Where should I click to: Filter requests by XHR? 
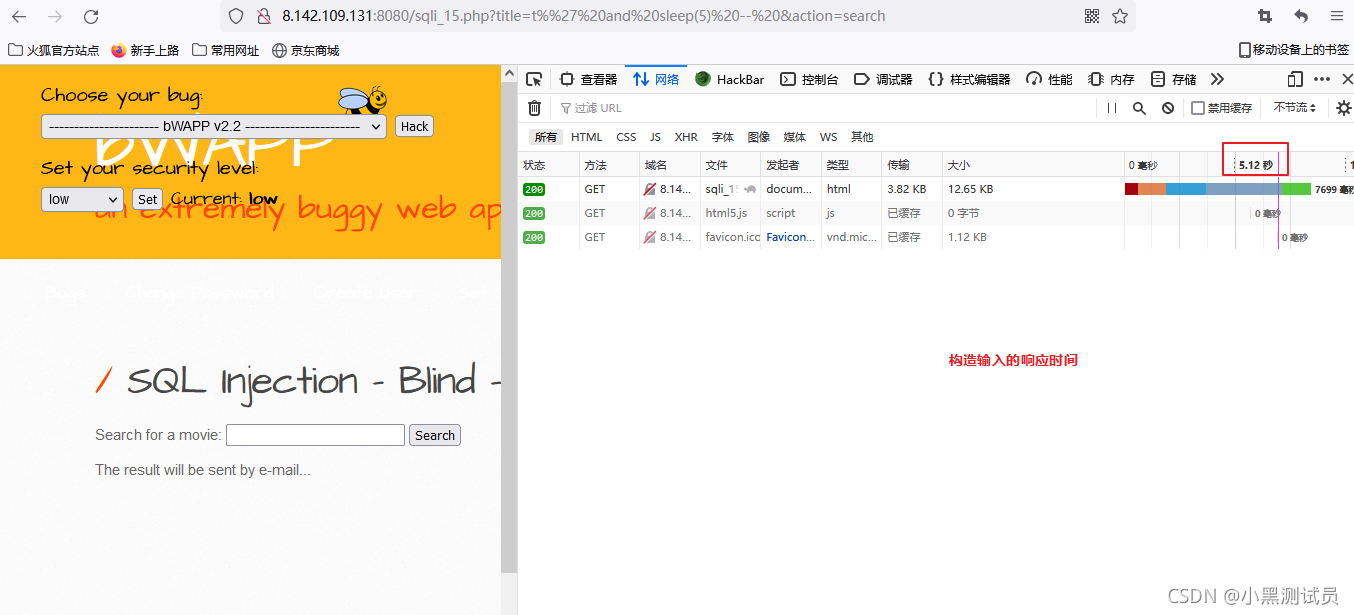click(686, 137)
